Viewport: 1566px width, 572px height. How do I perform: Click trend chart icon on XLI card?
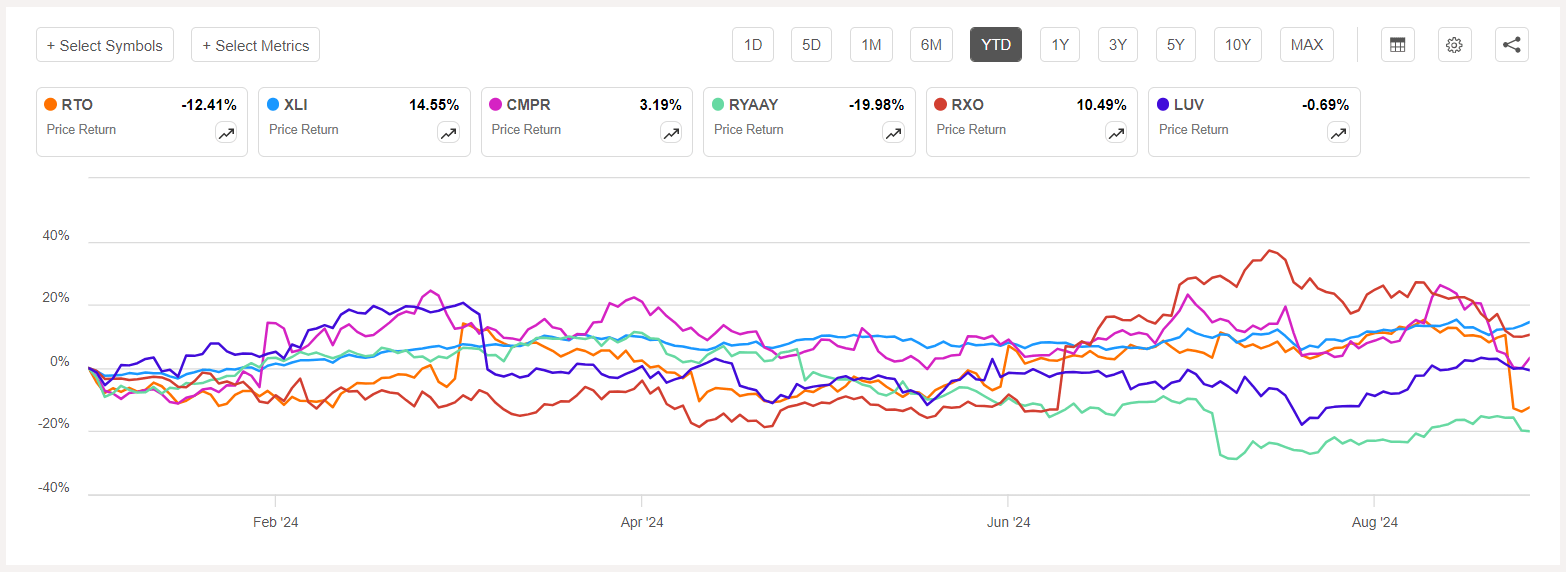pos(448,133)
